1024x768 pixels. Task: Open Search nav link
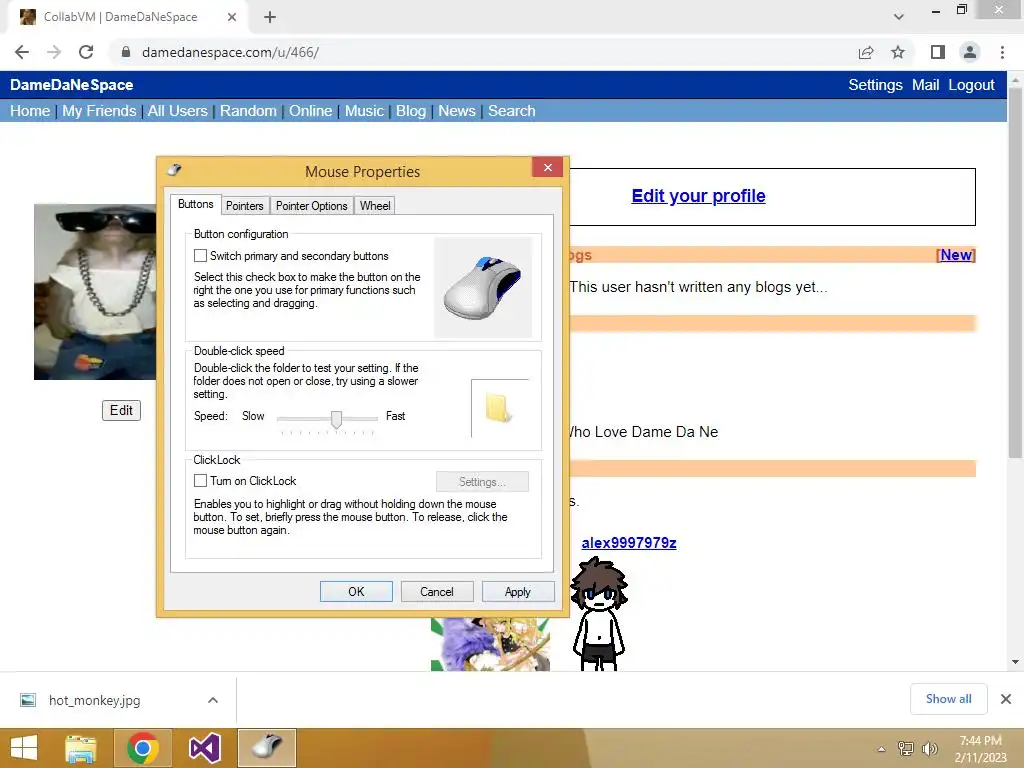pyautogui.click(x=512, y=111)
